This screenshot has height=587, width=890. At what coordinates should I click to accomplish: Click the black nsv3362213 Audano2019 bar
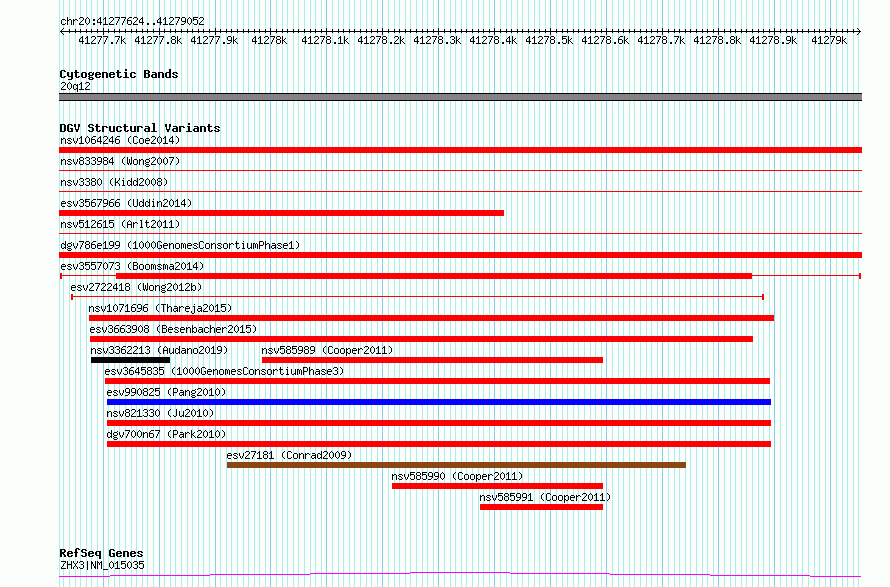(131, 360)
